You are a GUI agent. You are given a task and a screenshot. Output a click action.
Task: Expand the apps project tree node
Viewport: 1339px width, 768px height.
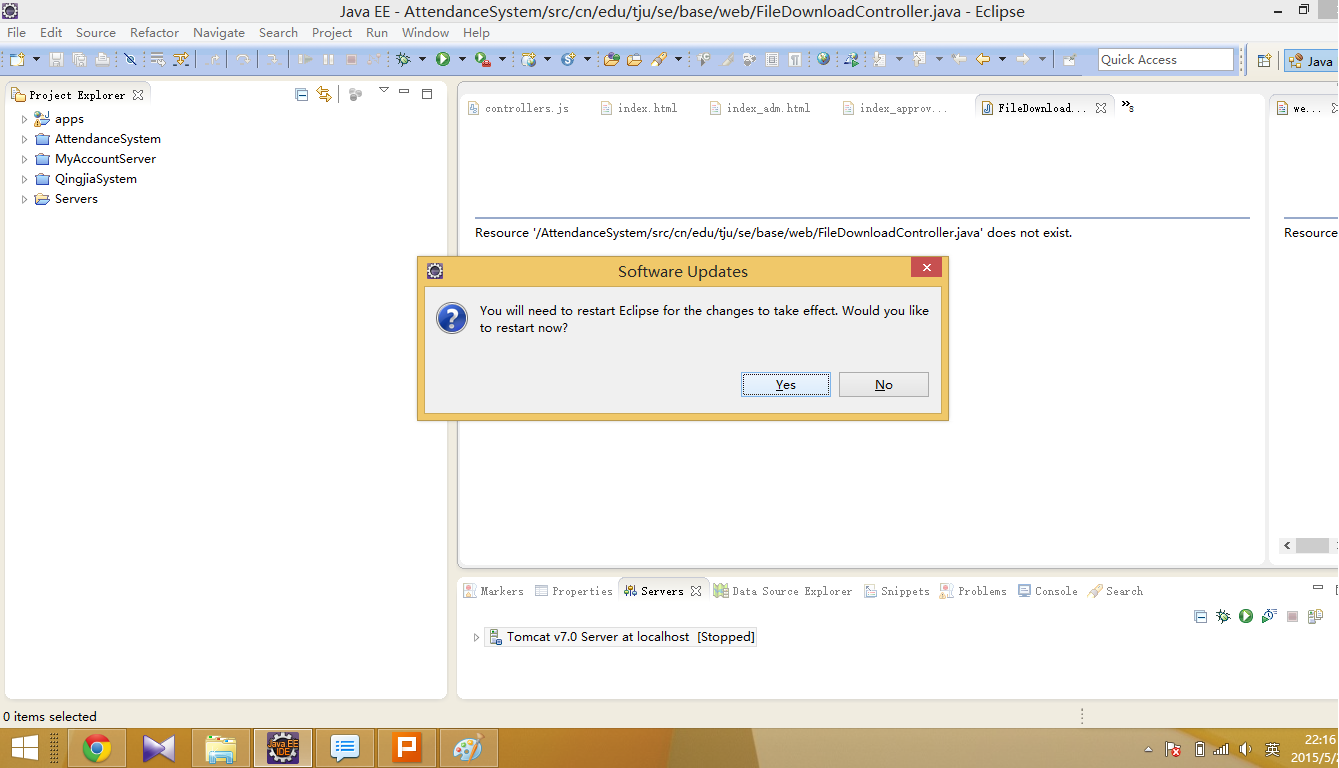pyautogui.click(x=25, y=119)
